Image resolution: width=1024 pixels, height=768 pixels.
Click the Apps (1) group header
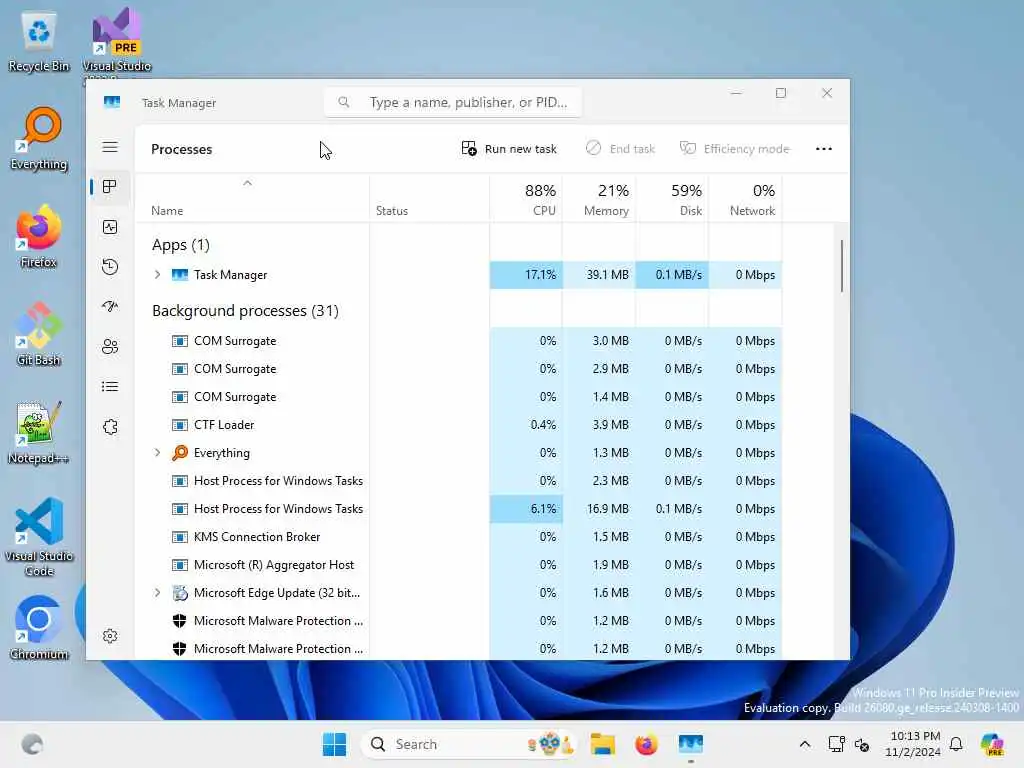(x=180, y=245)
